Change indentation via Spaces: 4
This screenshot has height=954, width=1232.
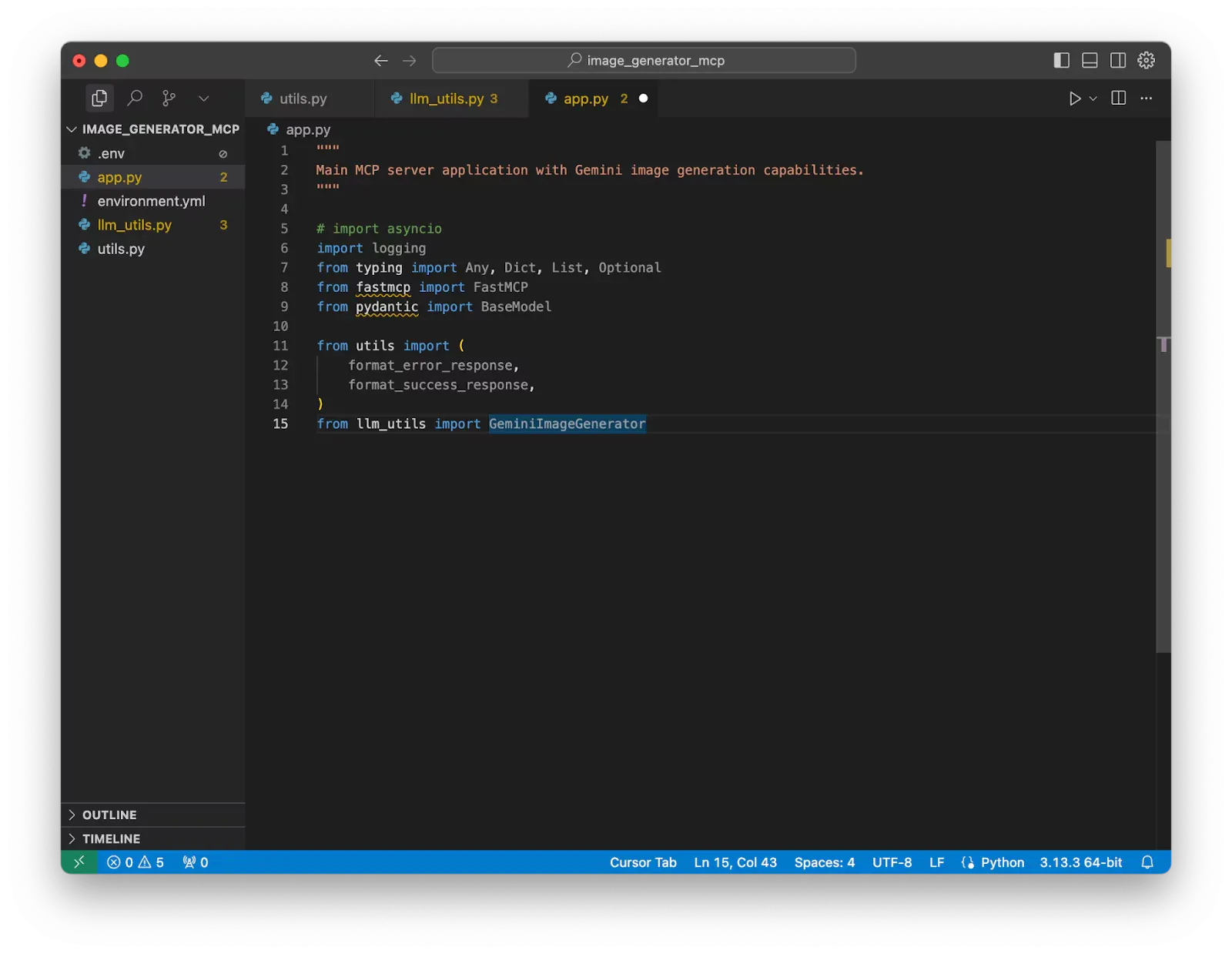point(825,862)
